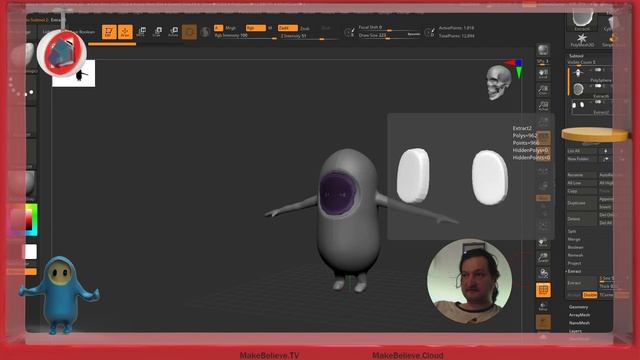The width and height of the screenshot is (640, 360).
Task: Toggle the Double extract option
Action: tap(589, 295)
